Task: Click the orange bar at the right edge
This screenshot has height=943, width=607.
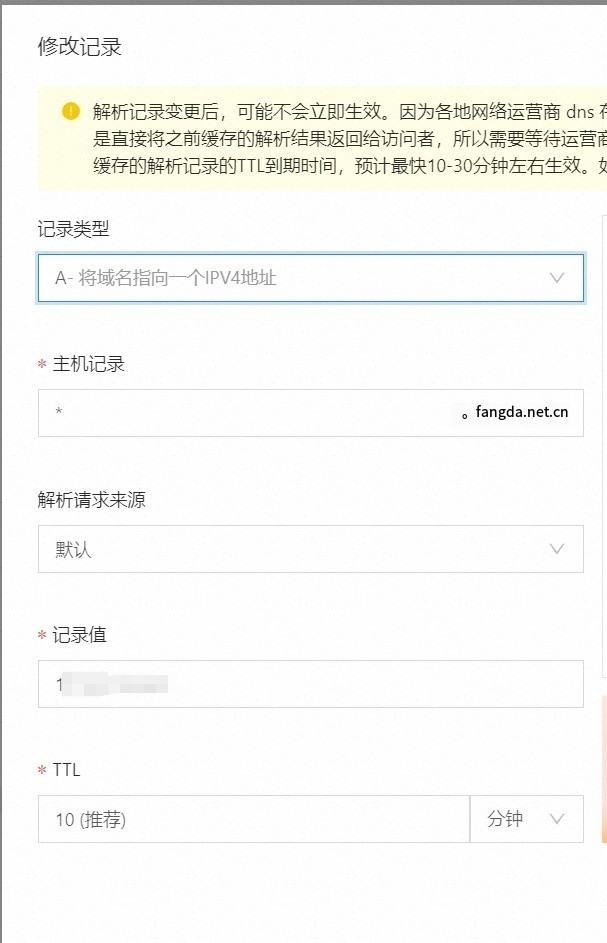Action: [604, 770]
